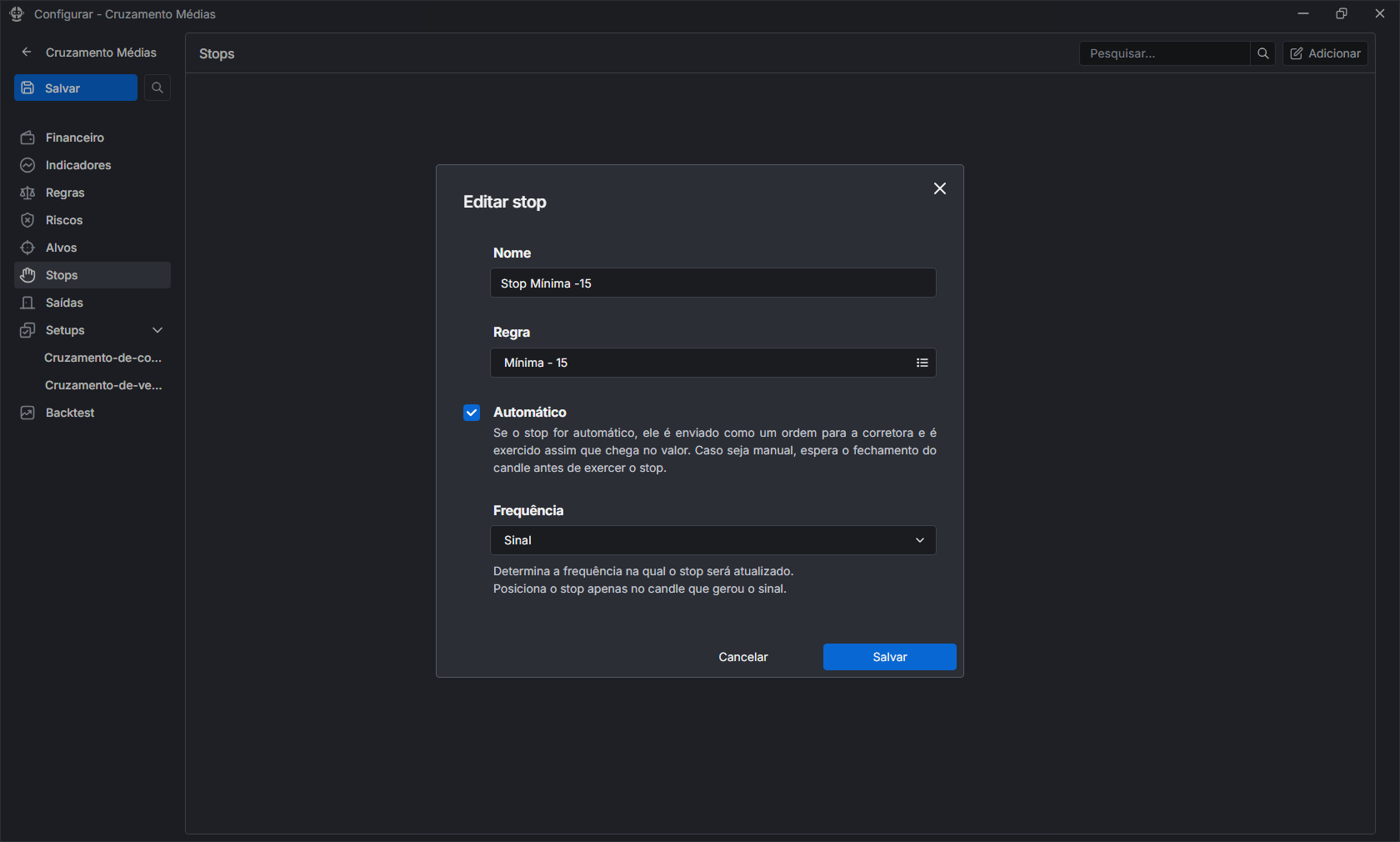
Task: Open the Indicadores section
Action: tap(77, 165)
